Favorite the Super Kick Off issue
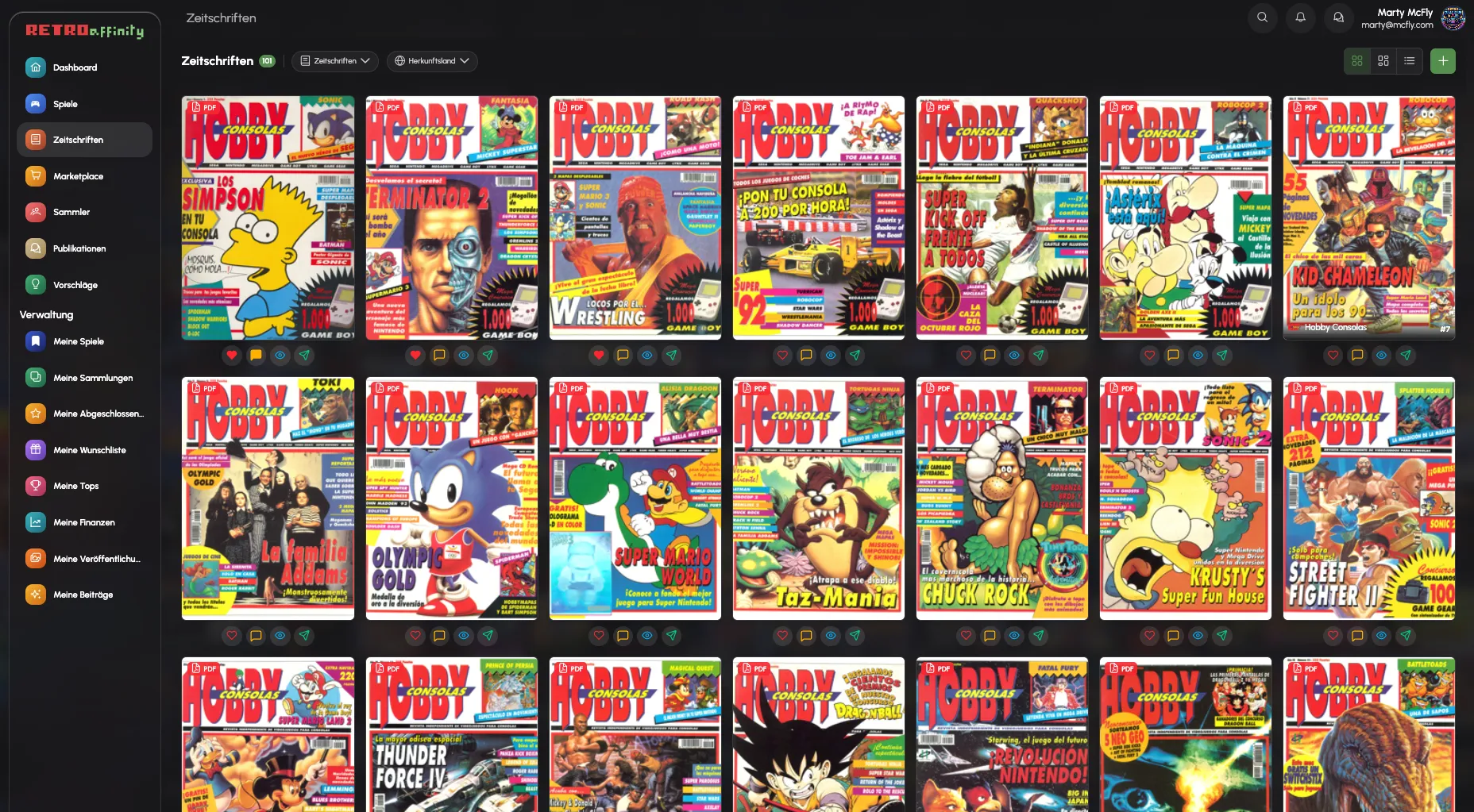The width and height of the screenshot is (1474, 812). (966, 355)
